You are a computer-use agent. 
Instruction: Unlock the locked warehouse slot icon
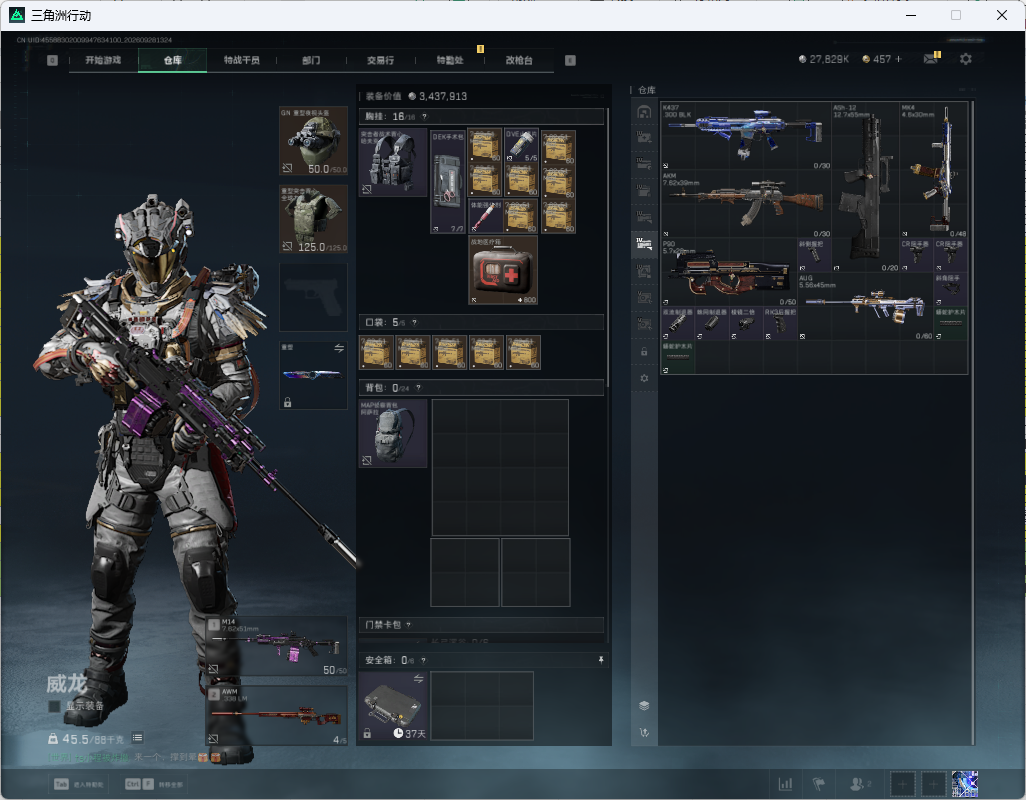coord(644,351)
